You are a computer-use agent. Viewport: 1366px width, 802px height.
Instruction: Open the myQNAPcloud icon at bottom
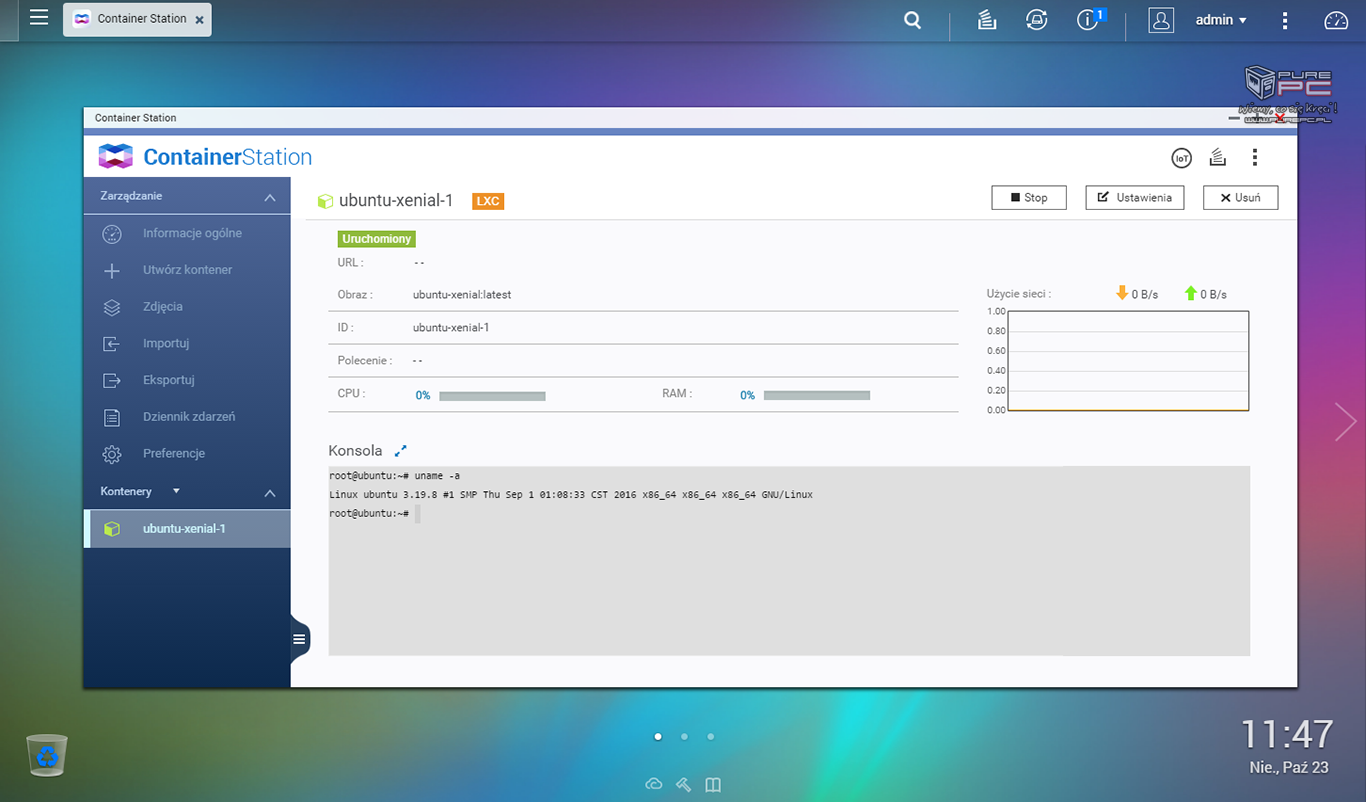click(654, 784)
